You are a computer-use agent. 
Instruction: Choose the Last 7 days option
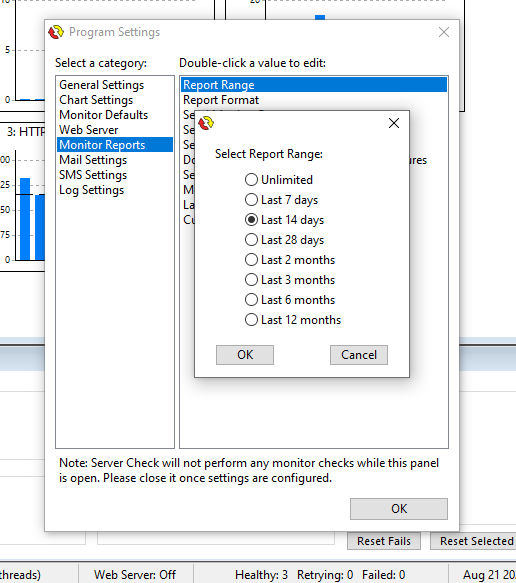pos(251,200)
